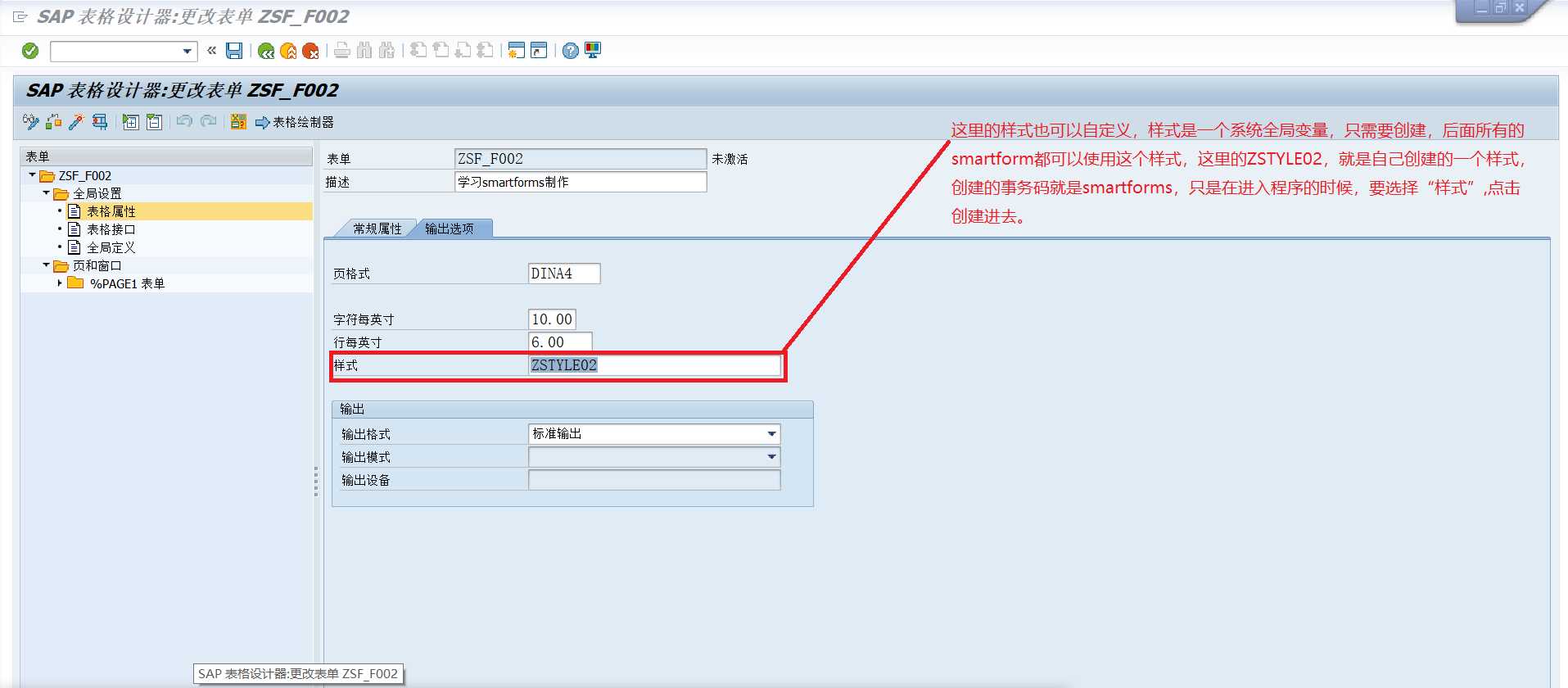Click the 未激活 status text
The width and height of the screenshot is (1568, 688).
[730, 159]
